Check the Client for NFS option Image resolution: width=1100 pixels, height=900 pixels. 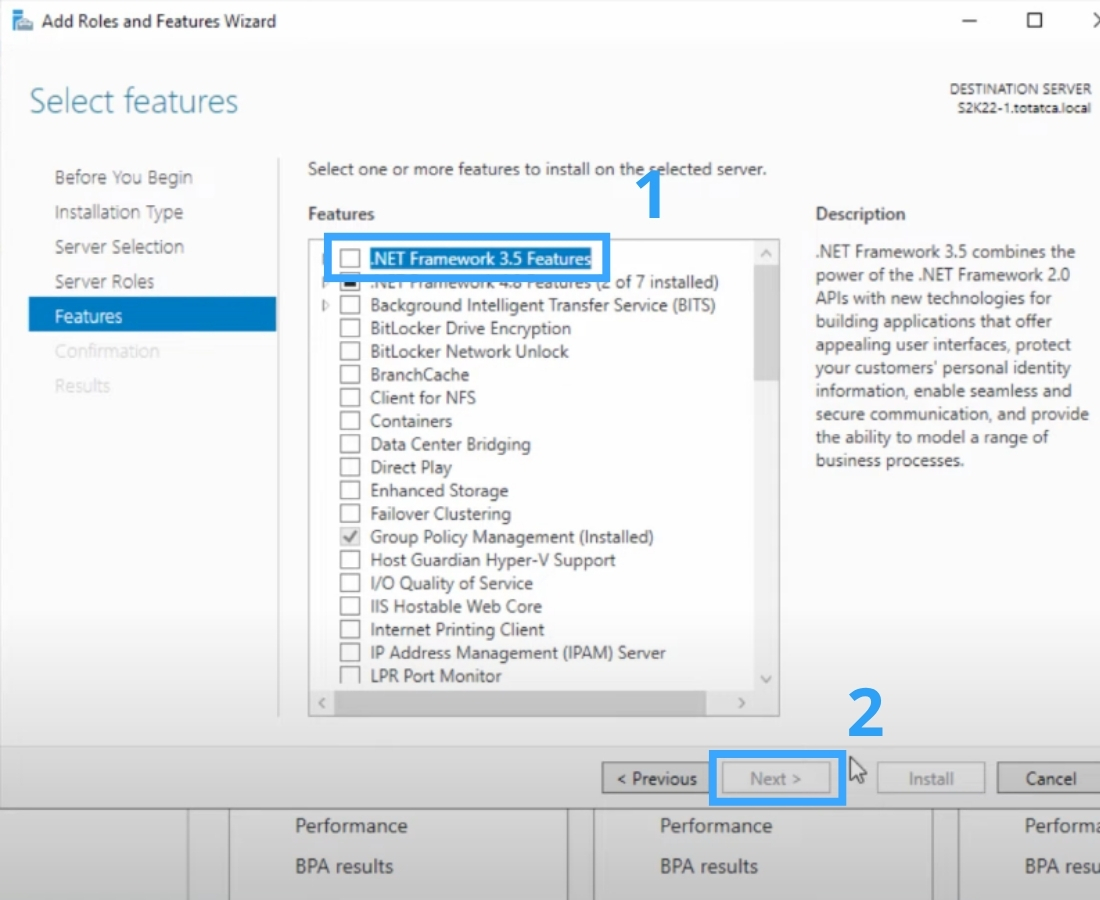(x=350, y=398)
